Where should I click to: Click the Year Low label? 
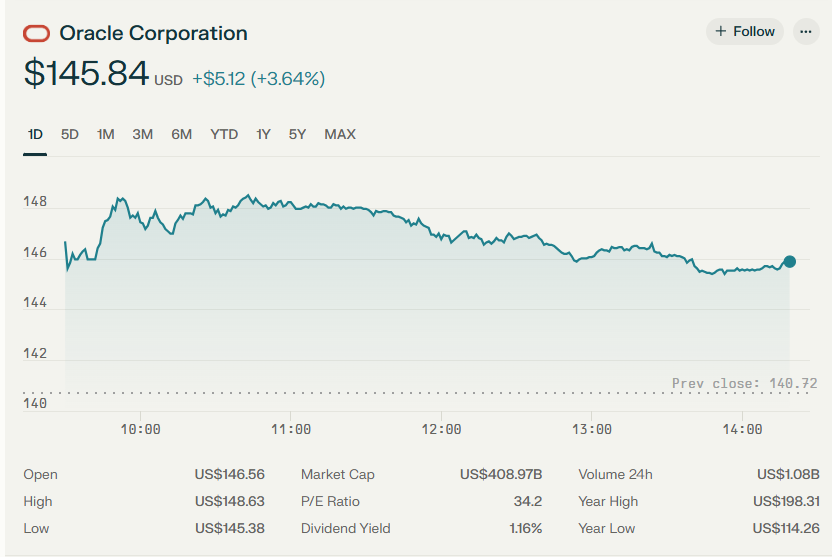(606, 528)
